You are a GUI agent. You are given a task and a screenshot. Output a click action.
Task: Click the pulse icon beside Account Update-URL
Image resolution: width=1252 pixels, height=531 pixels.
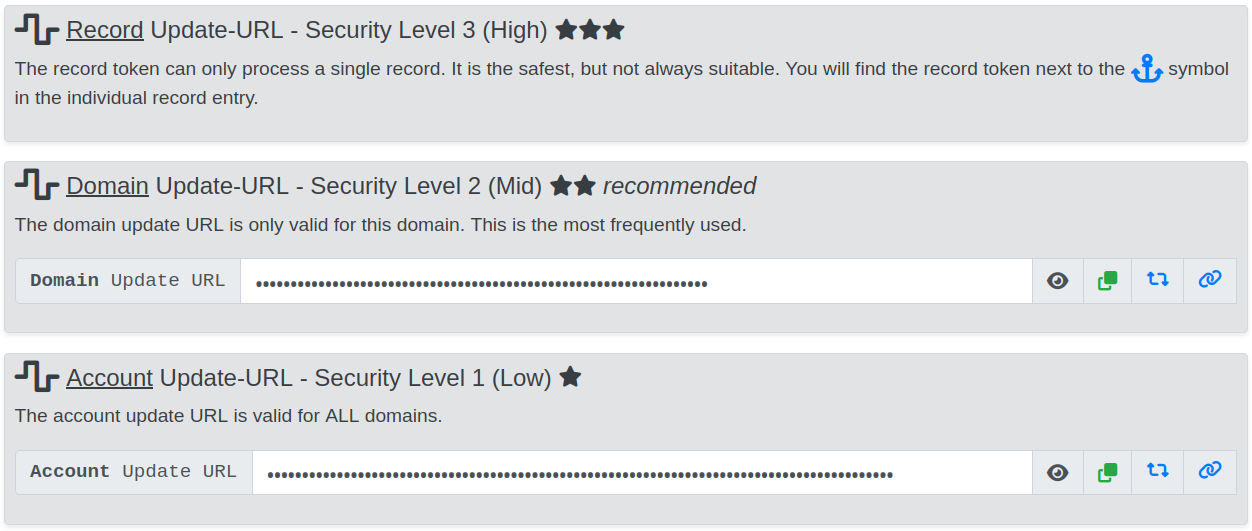[x=37, y=378]
